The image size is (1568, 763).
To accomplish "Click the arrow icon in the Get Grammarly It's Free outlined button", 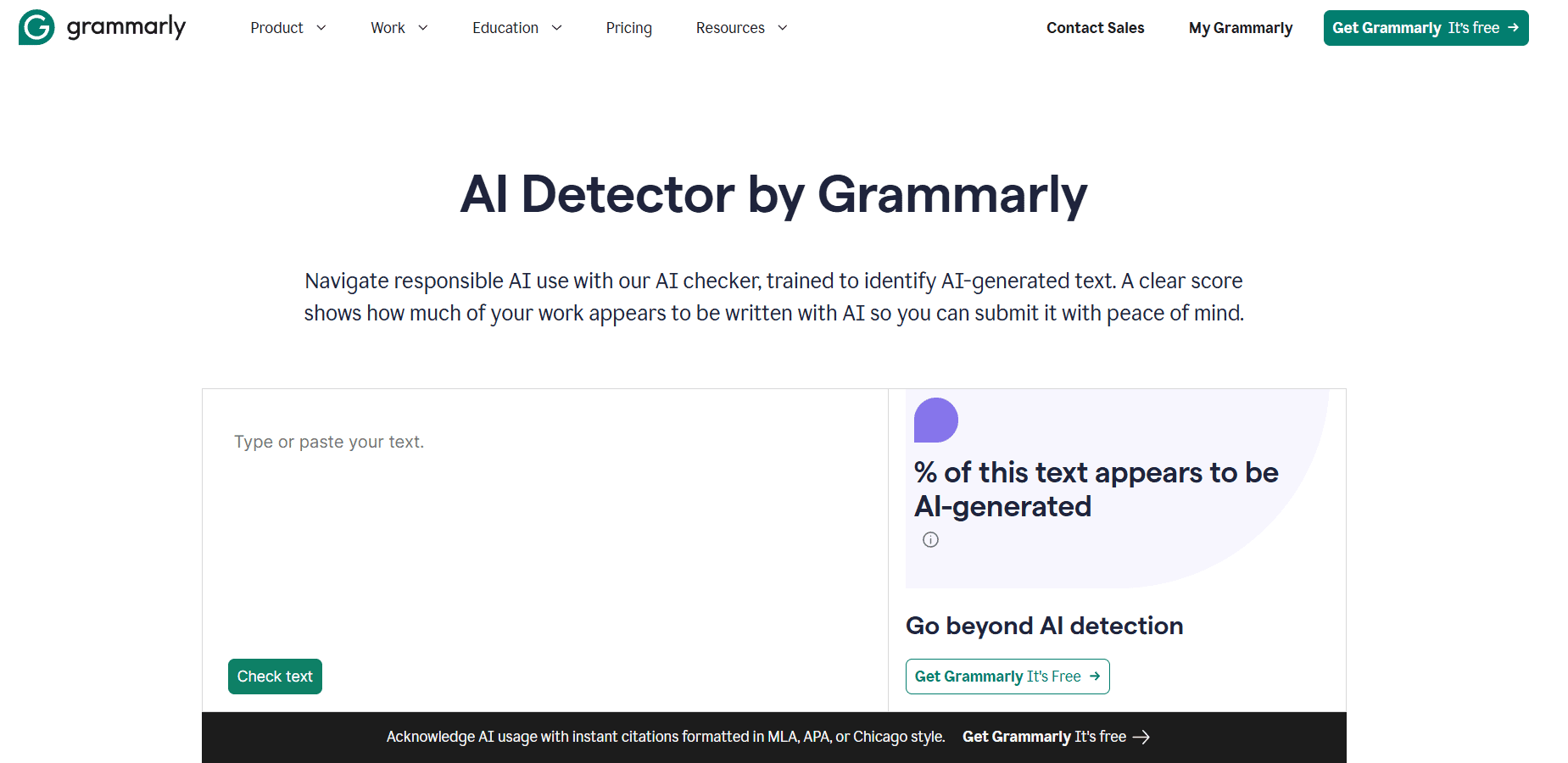I will tap(1096, 677).
